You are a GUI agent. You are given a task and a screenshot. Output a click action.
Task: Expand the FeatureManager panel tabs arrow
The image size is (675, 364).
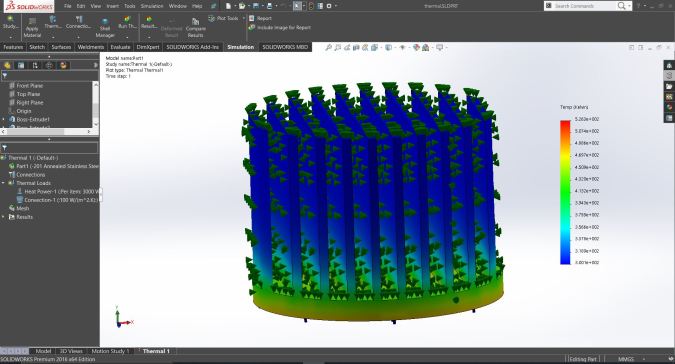[x=96, y=65]
